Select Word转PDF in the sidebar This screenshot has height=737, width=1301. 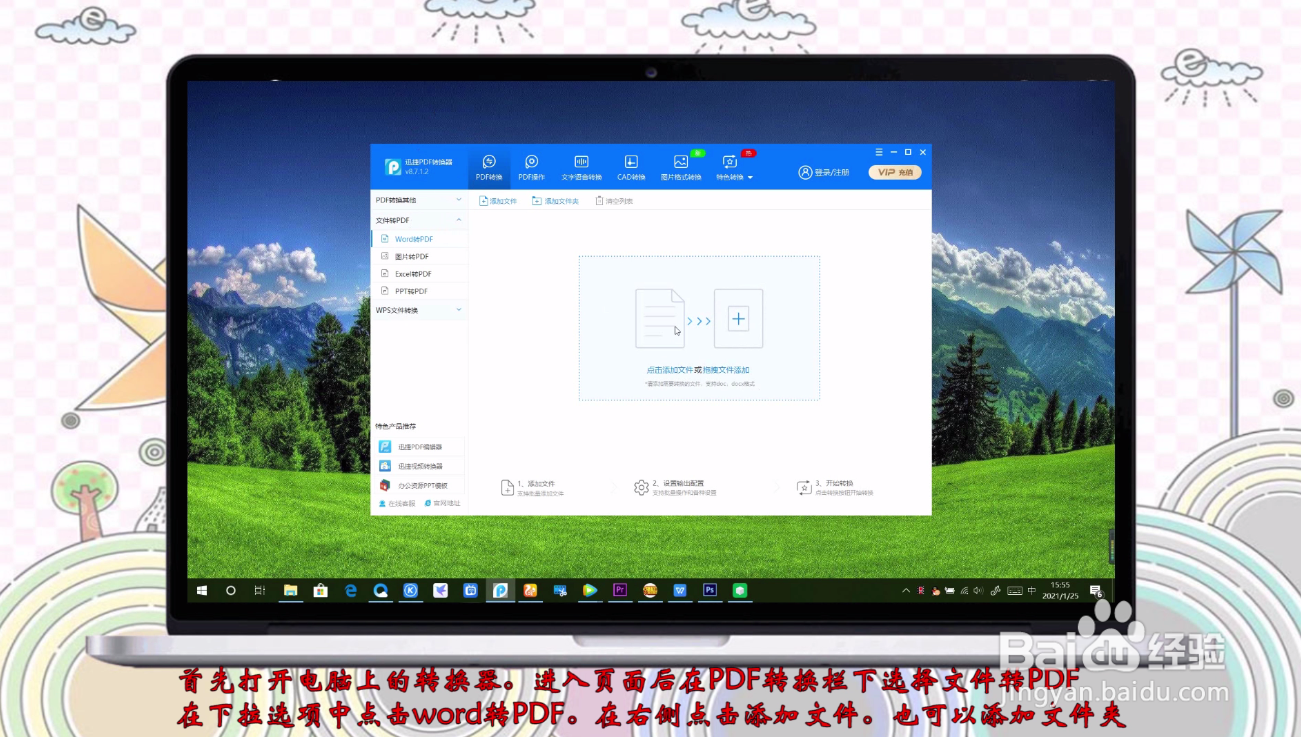419,239
